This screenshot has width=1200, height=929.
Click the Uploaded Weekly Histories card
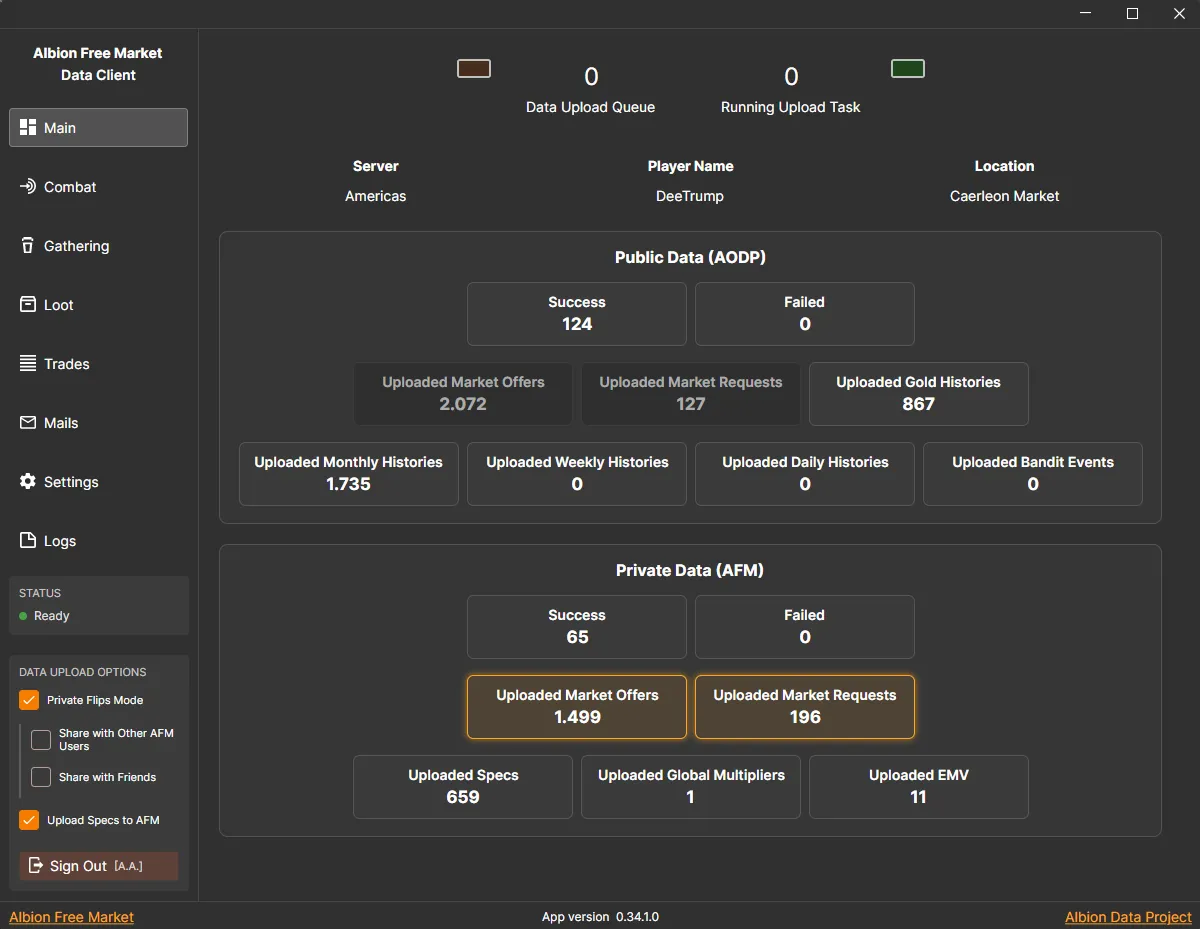[x=577, y=474]
